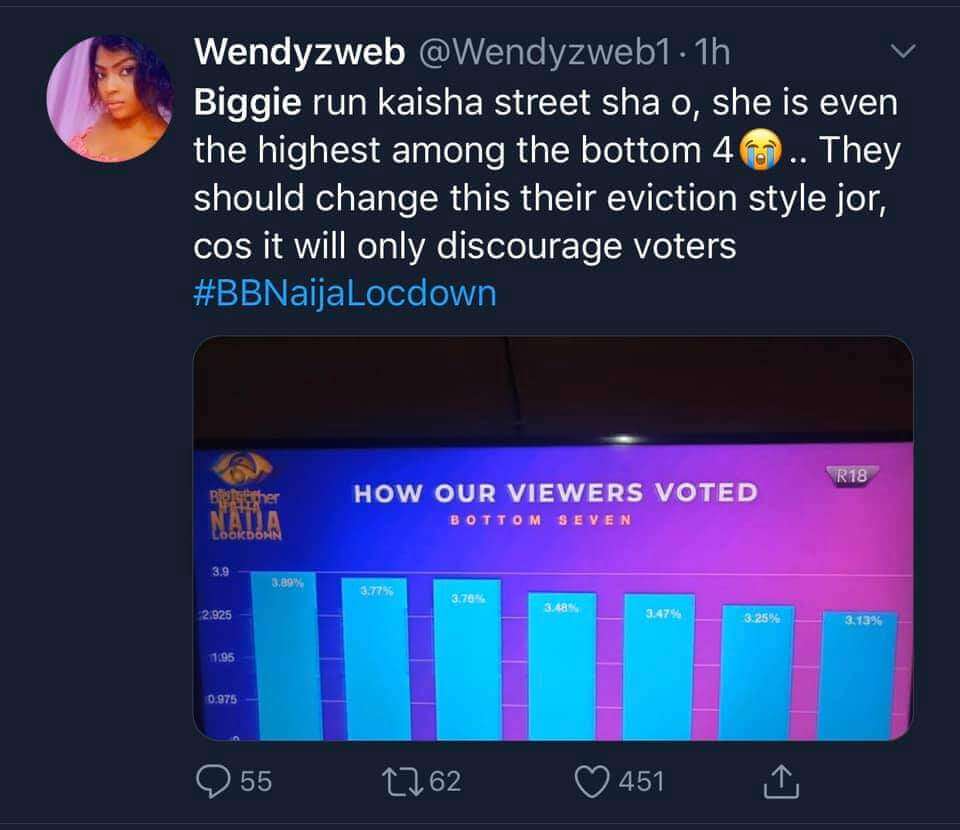Click the R18 rating badge in image
960x830 pixels.
point(852,476)
